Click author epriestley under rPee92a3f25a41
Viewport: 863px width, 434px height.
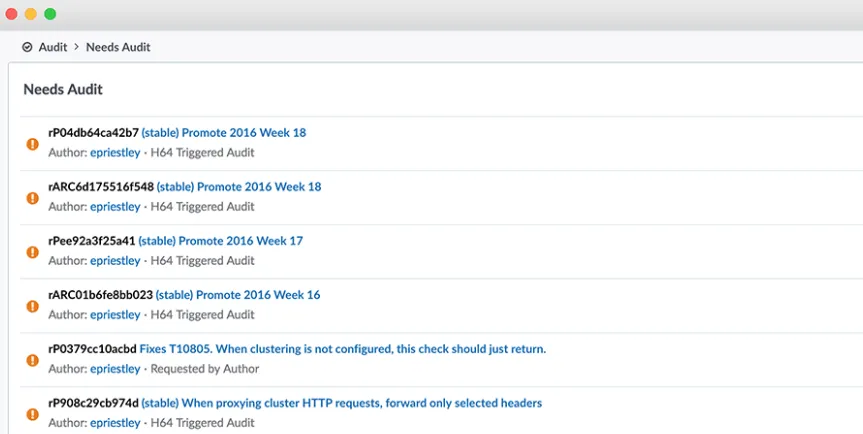tap(116, 261)
